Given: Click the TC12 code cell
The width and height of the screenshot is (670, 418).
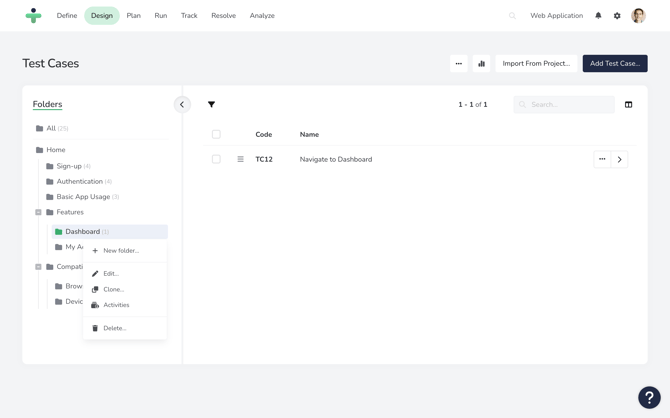Looking at the screenshot, I should tap(264, 159).
